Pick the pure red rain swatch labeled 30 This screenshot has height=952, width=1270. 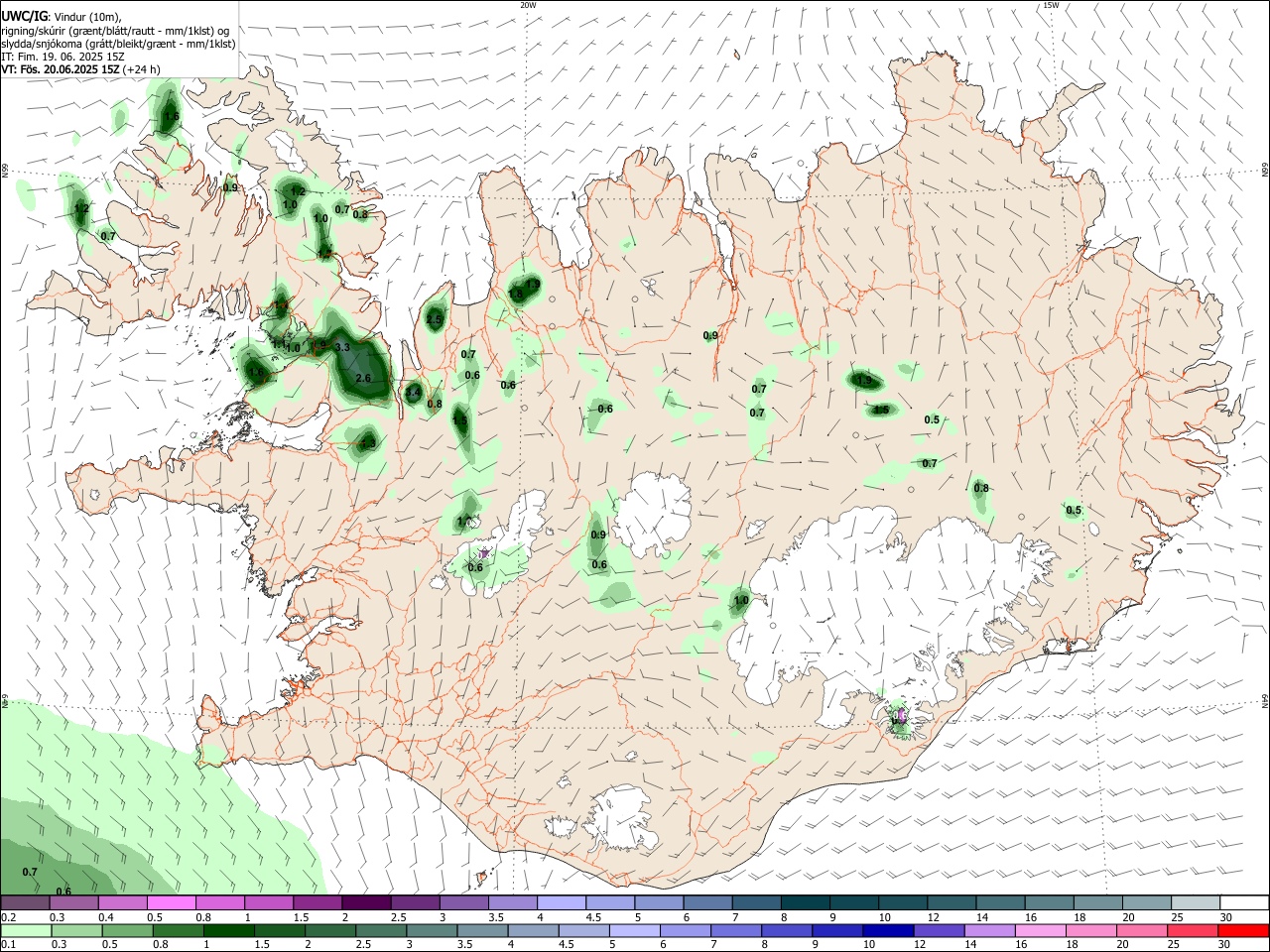coord(1243,931)
